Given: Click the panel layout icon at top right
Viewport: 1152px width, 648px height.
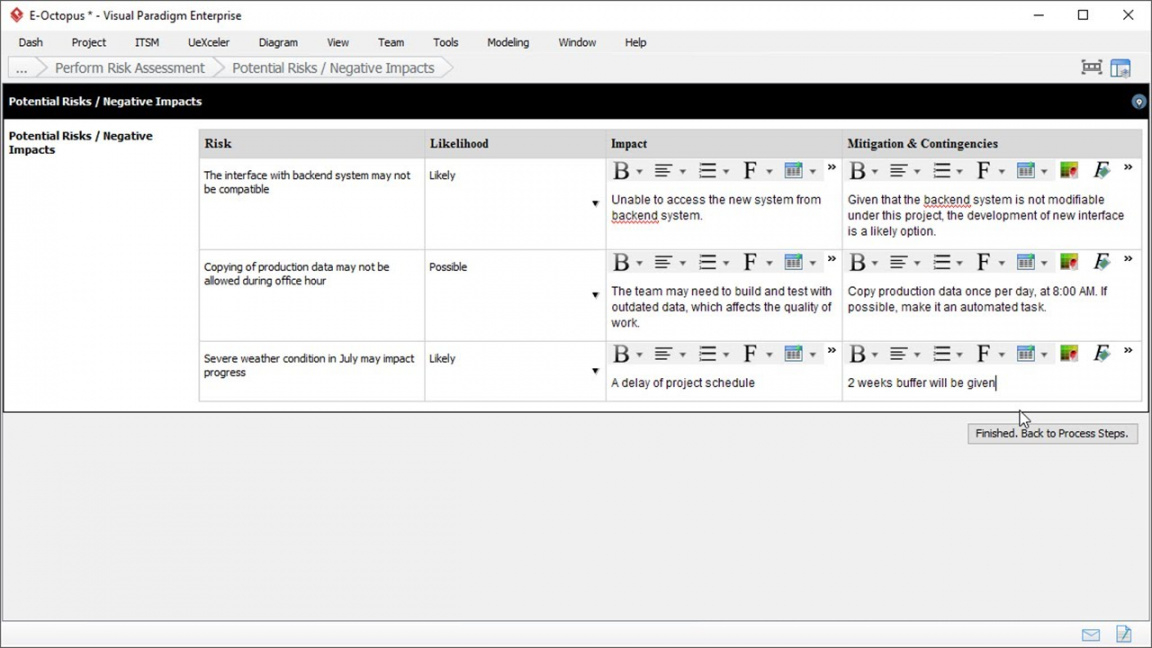Looking at the screenshot, I should 1121,68.
